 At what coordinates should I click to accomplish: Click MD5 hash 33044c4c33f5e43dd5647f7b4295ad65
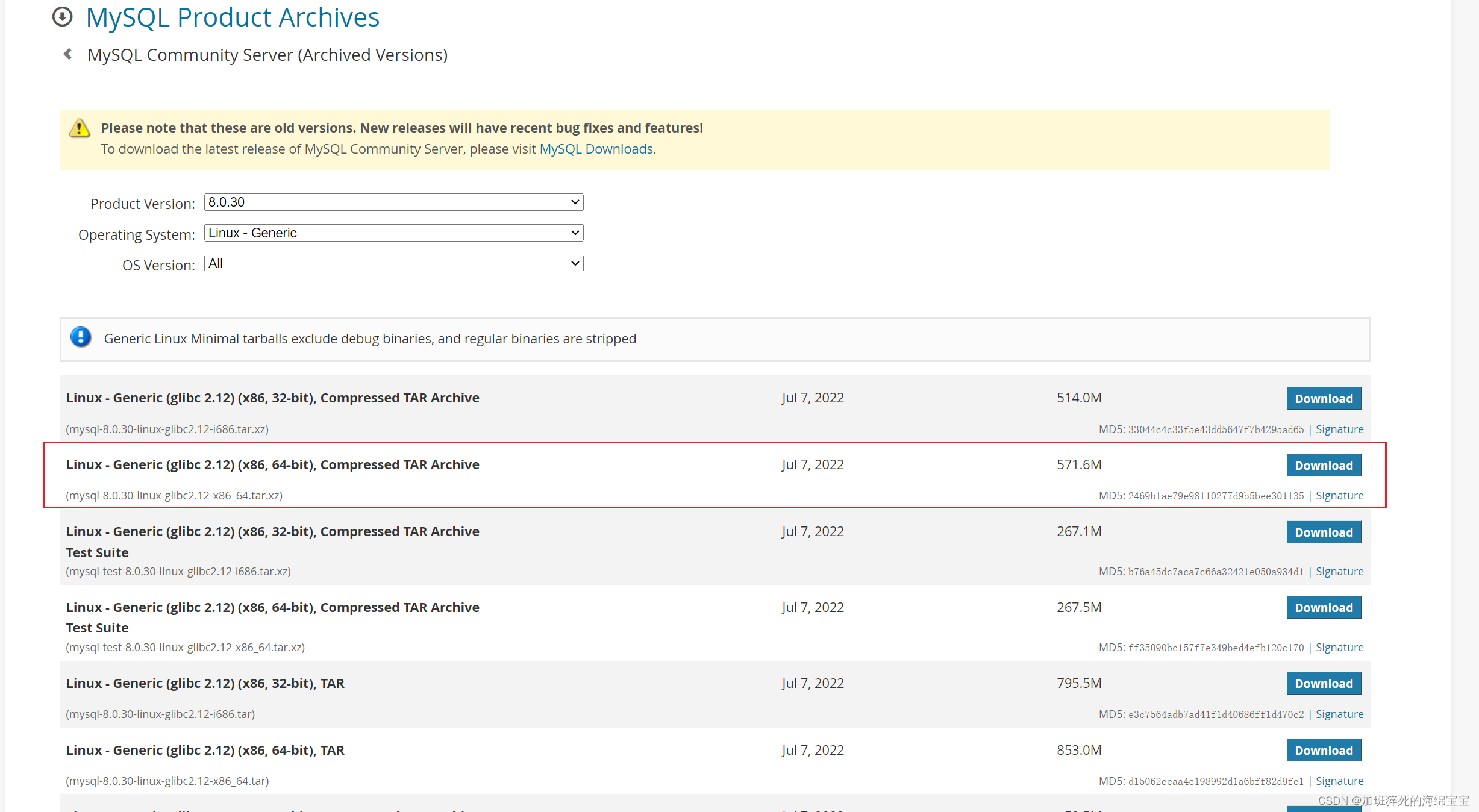(x=1216, y=430)
